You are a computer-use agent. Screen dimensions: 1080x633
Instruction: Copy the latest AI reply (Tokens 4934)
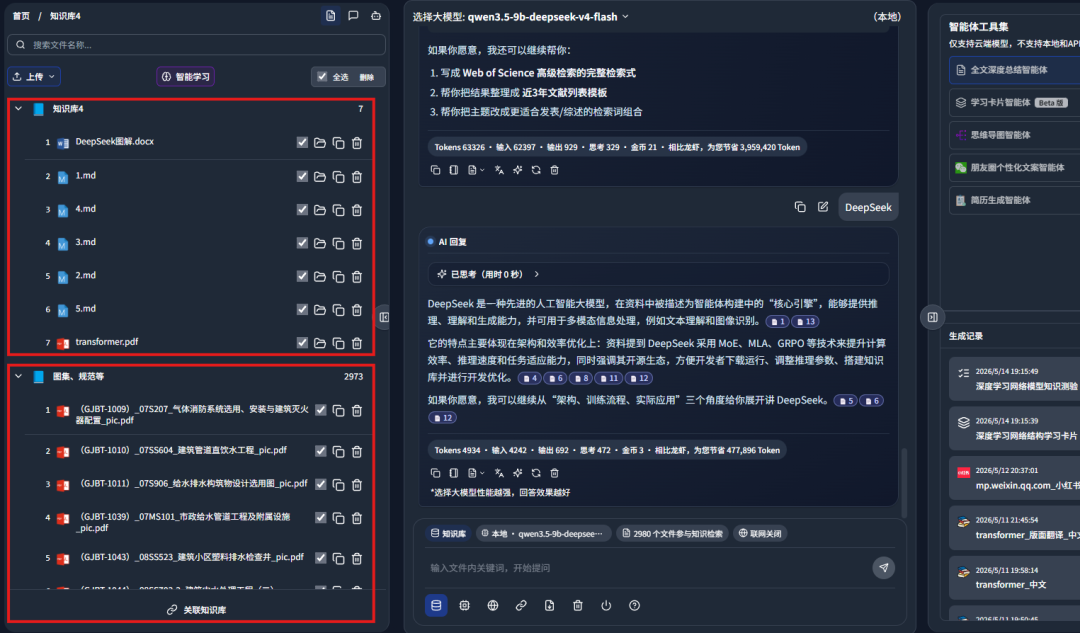[435, 473]
